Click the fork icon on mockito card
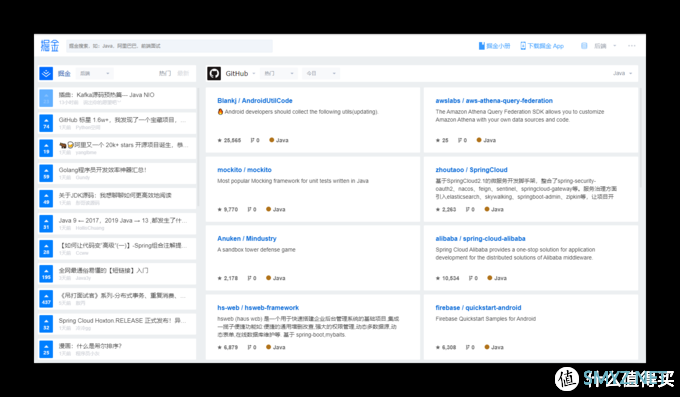 point(249,209)
